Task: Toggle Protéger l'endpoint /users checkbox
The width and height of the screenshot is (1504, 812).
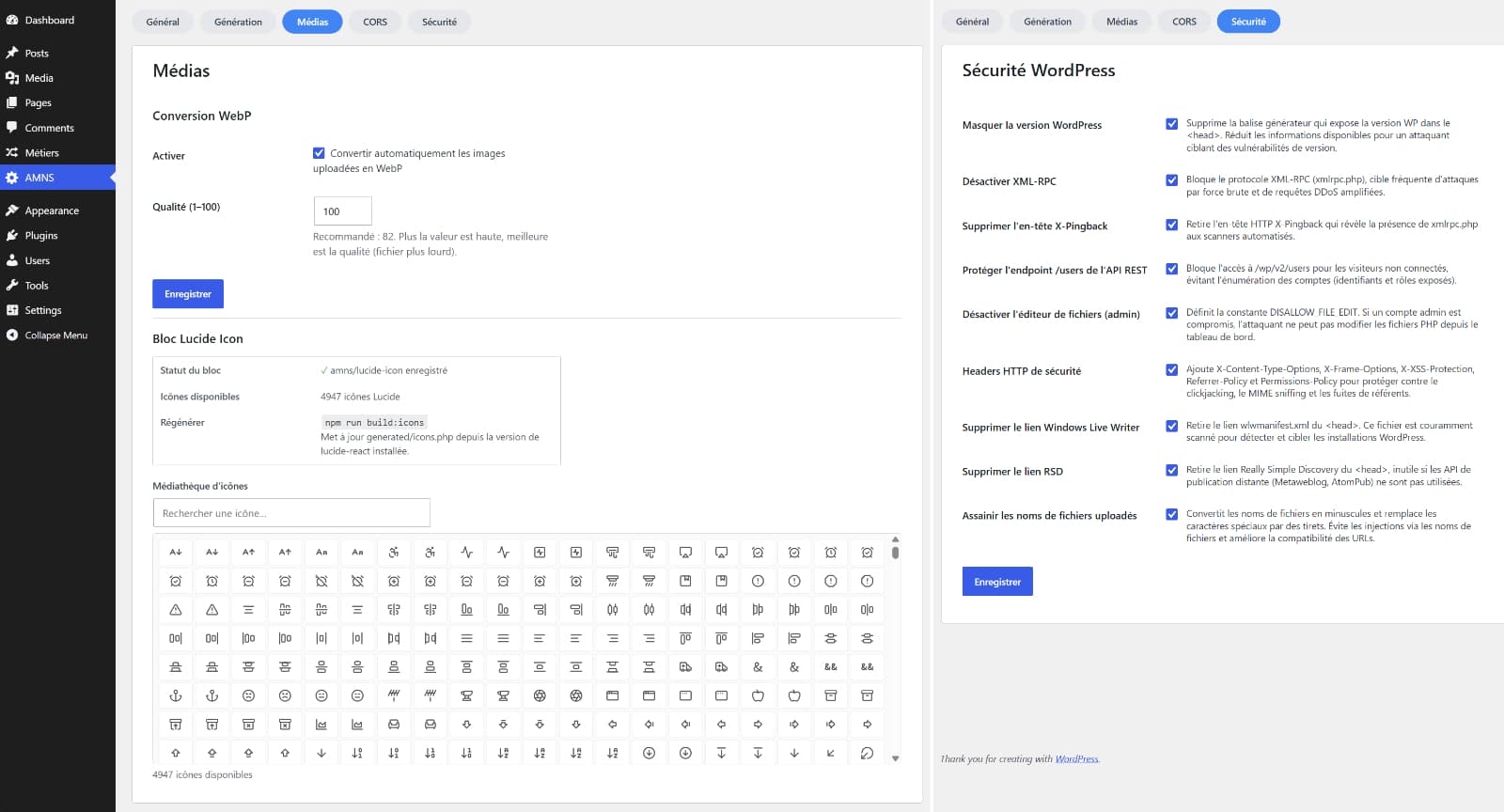Action: click(1172, 269)
